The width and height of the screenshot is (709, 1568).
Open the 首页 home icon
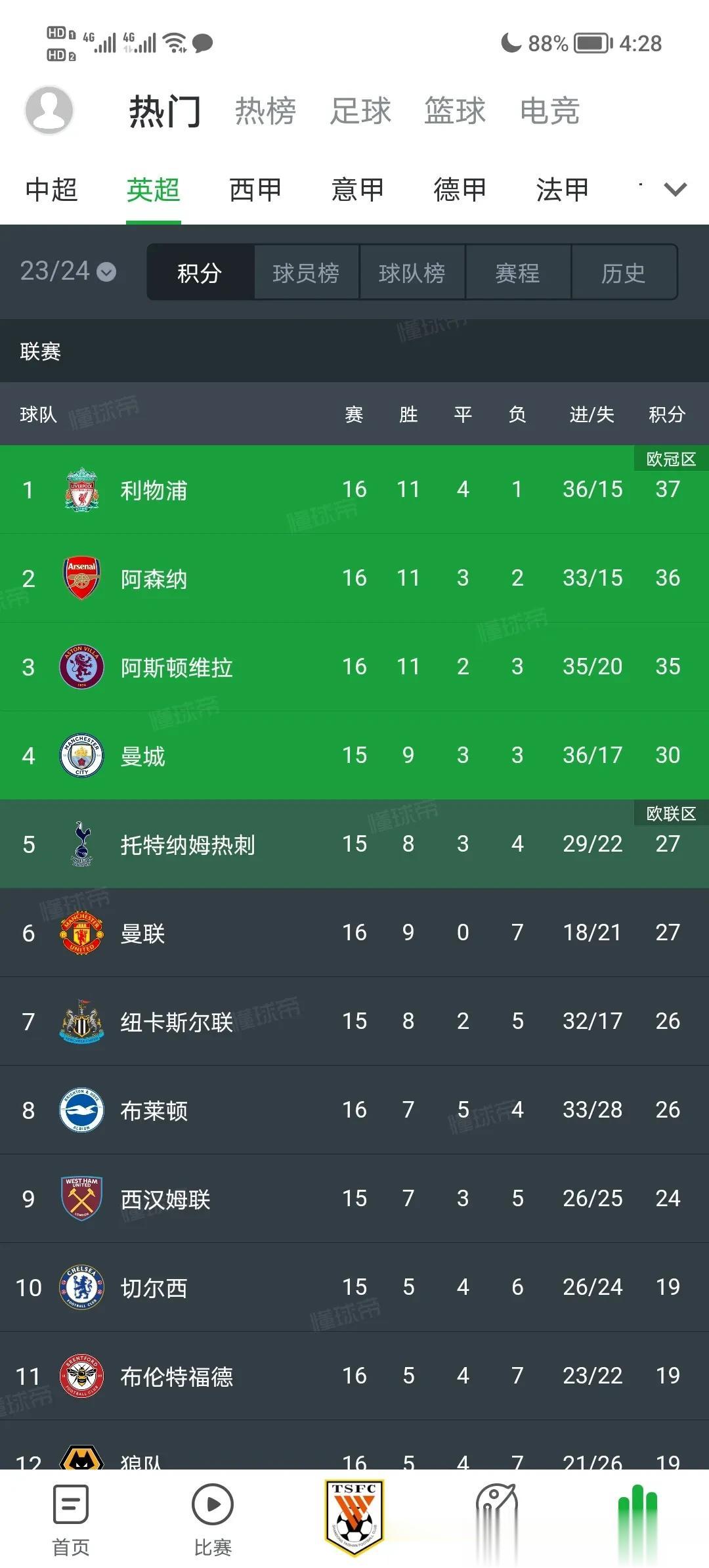pyautogui.click(x=70, y=1504)
